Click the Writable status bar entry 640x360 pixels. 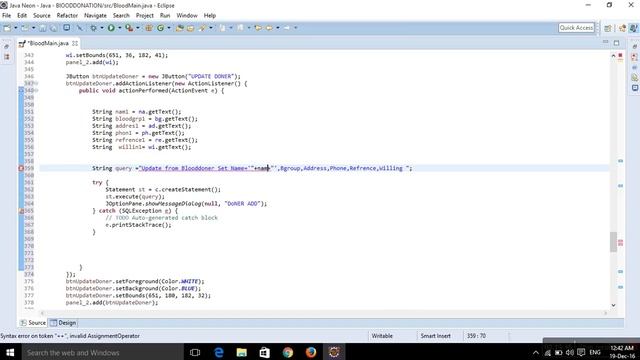point(382,336)
